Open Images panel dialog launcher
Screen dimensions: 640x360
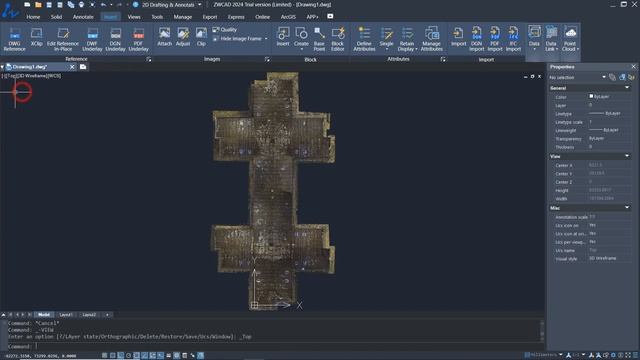[267, 59]
